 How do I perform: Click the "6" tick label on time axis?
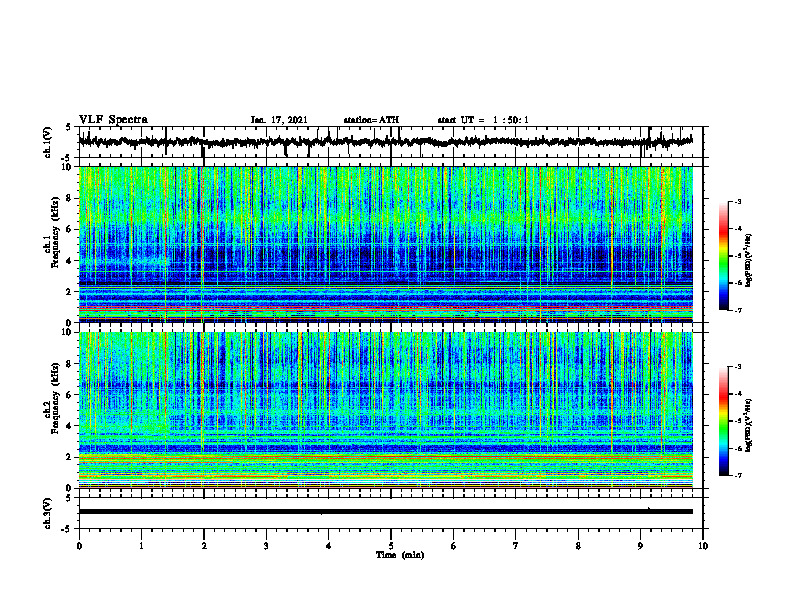[x=454, y=546]
